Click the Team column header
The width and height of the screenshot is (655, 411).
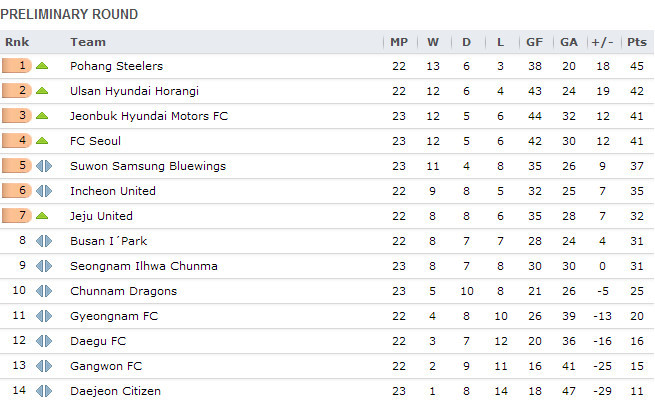tap(88, 42)
